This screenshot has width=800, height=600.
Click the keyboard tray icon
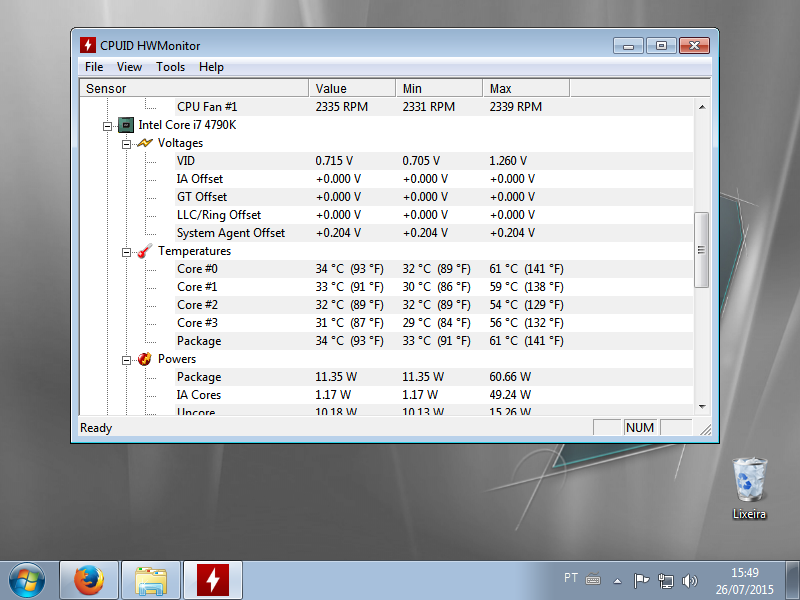(x=593, y=580)
